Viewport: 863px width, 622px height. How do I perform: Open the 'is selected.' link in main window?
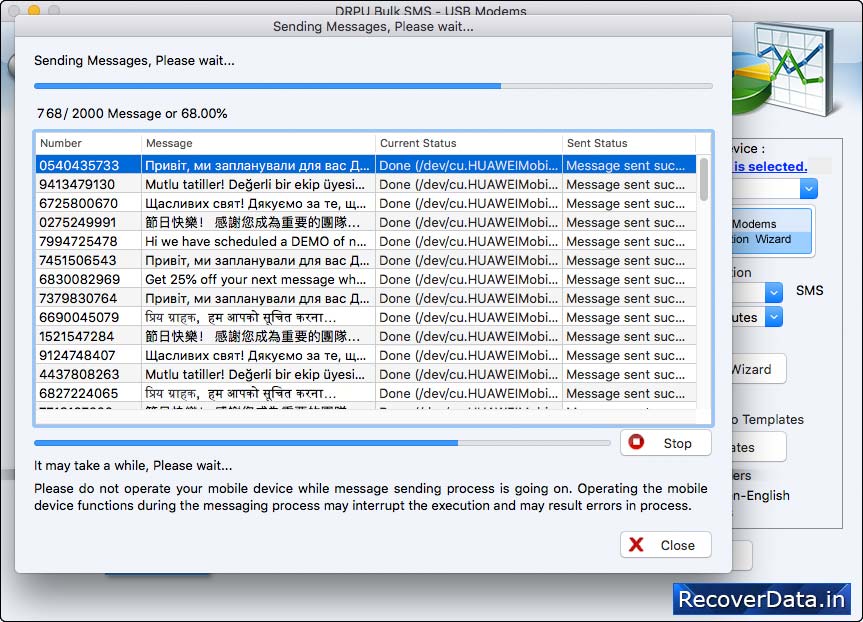[x=770, y=166]
